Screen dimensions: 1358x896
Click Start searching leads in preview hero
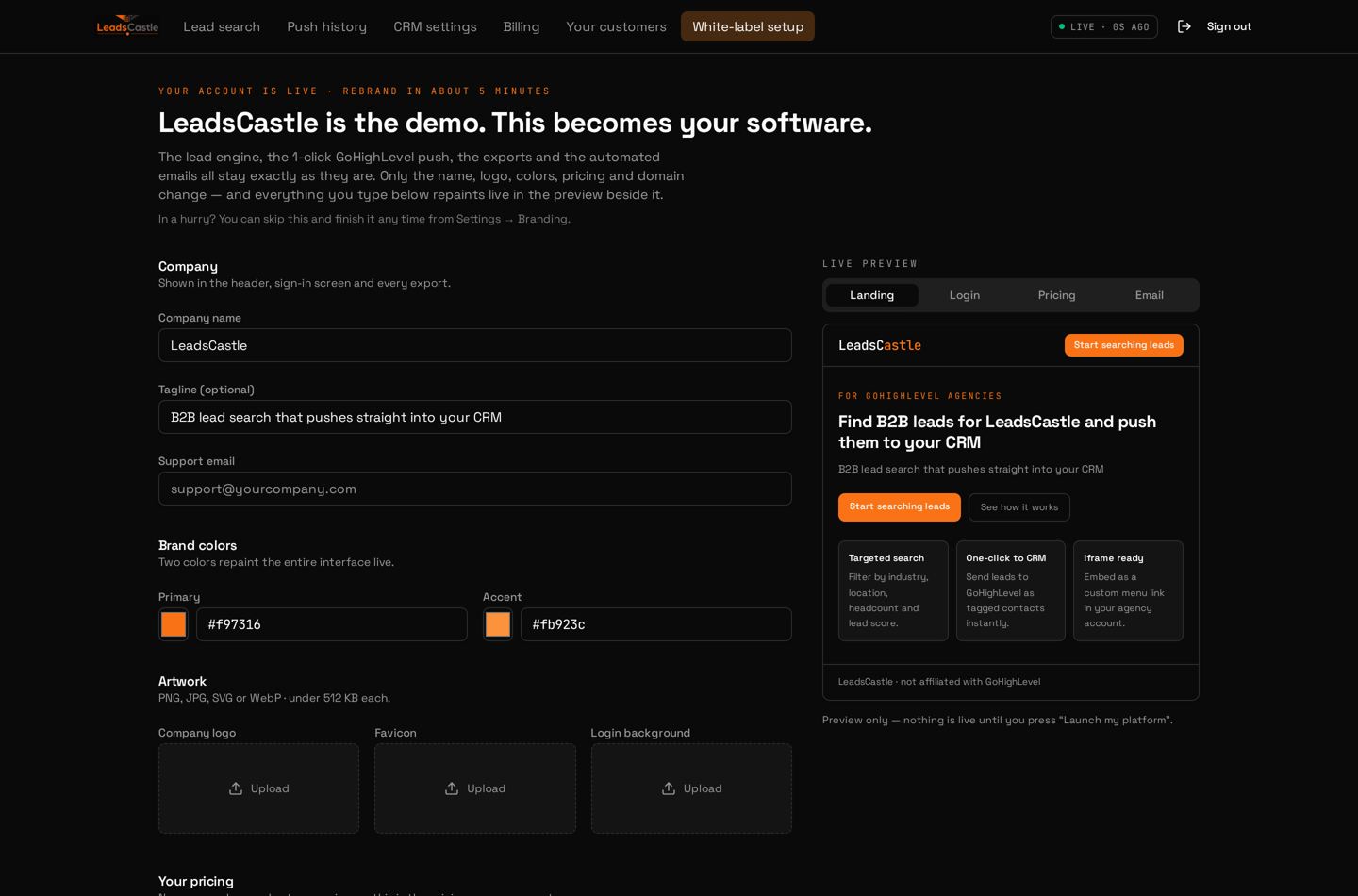[x=900, y=507]
